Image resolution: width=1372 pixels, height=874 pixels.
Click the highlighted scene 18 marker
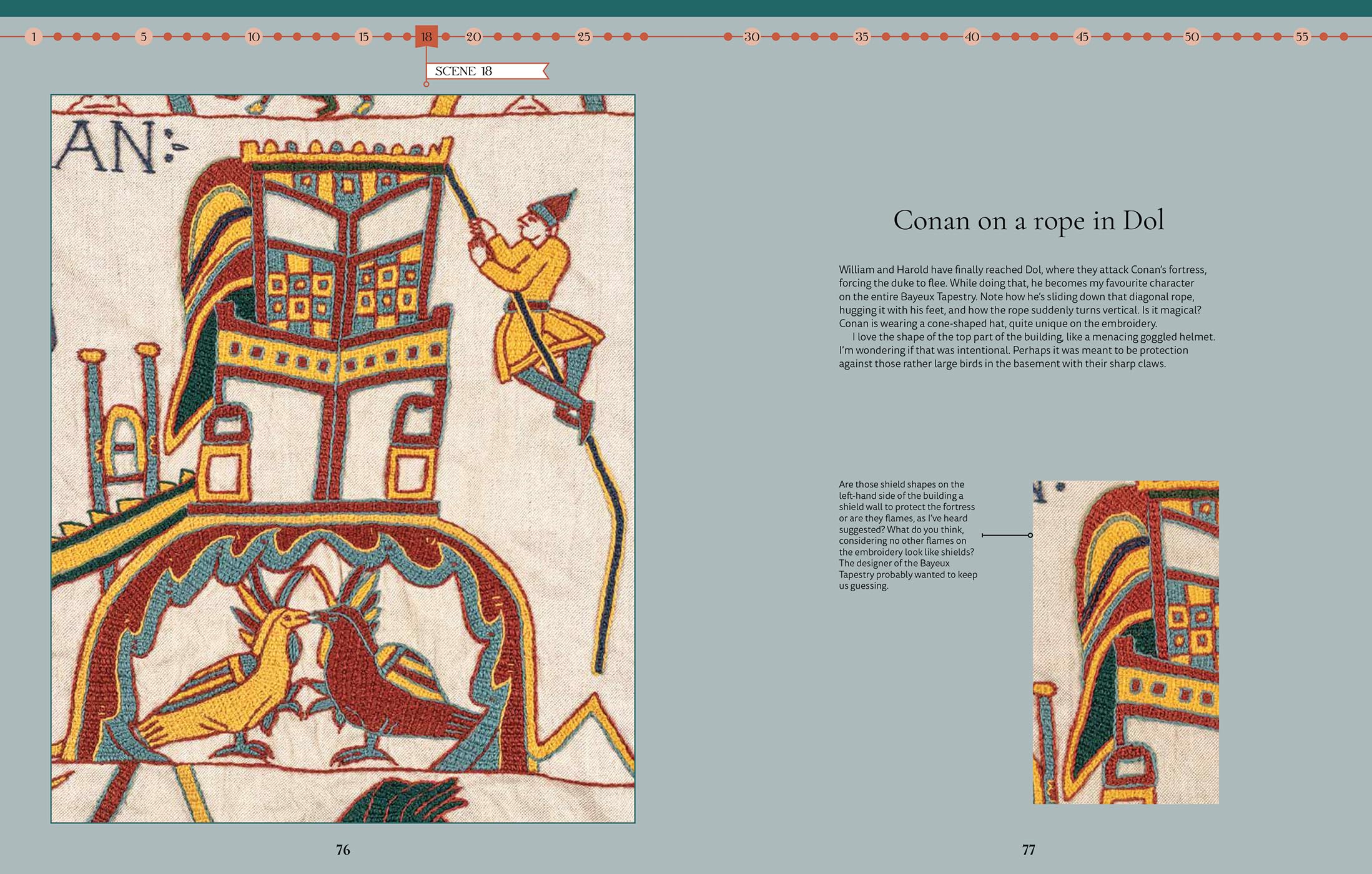pos(427,36)
